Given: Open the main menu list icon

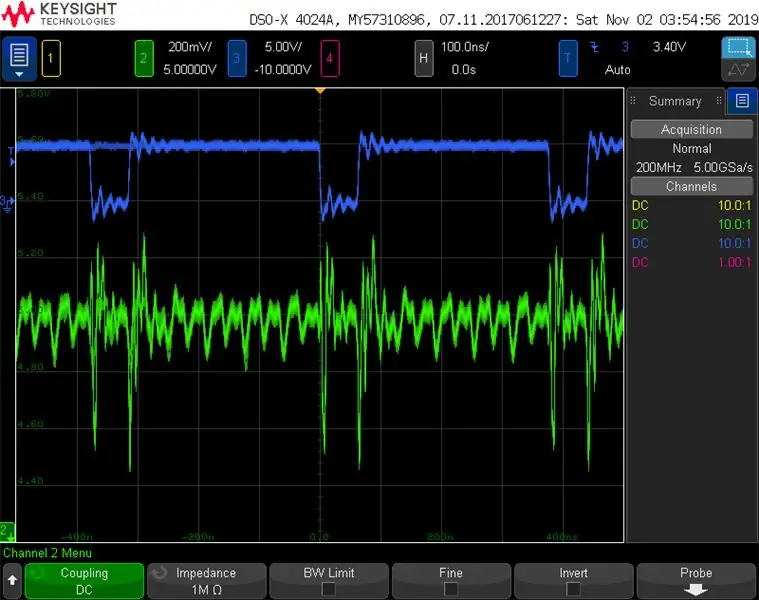Looking at the screenshot, I should pos(19,59).
